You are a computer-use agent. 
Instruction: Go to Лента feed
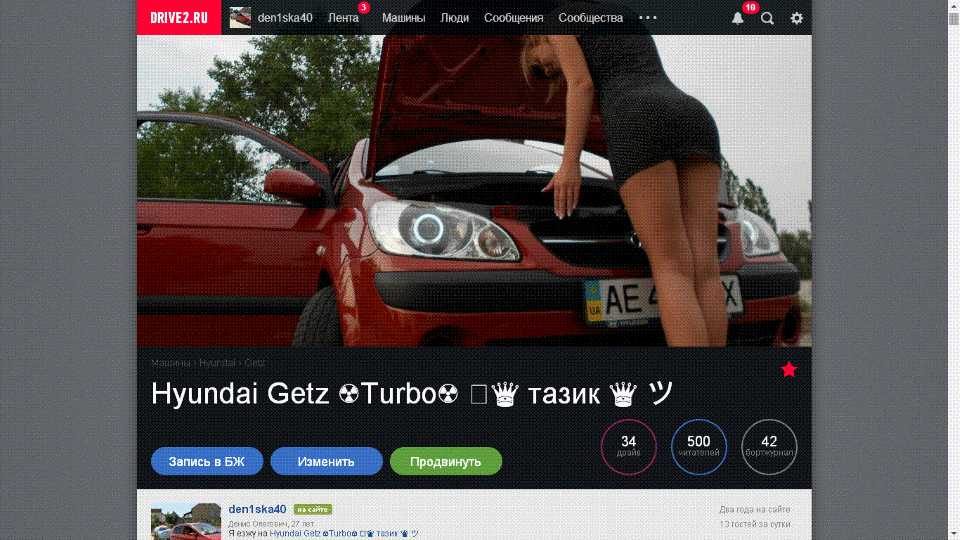point(343,18)
